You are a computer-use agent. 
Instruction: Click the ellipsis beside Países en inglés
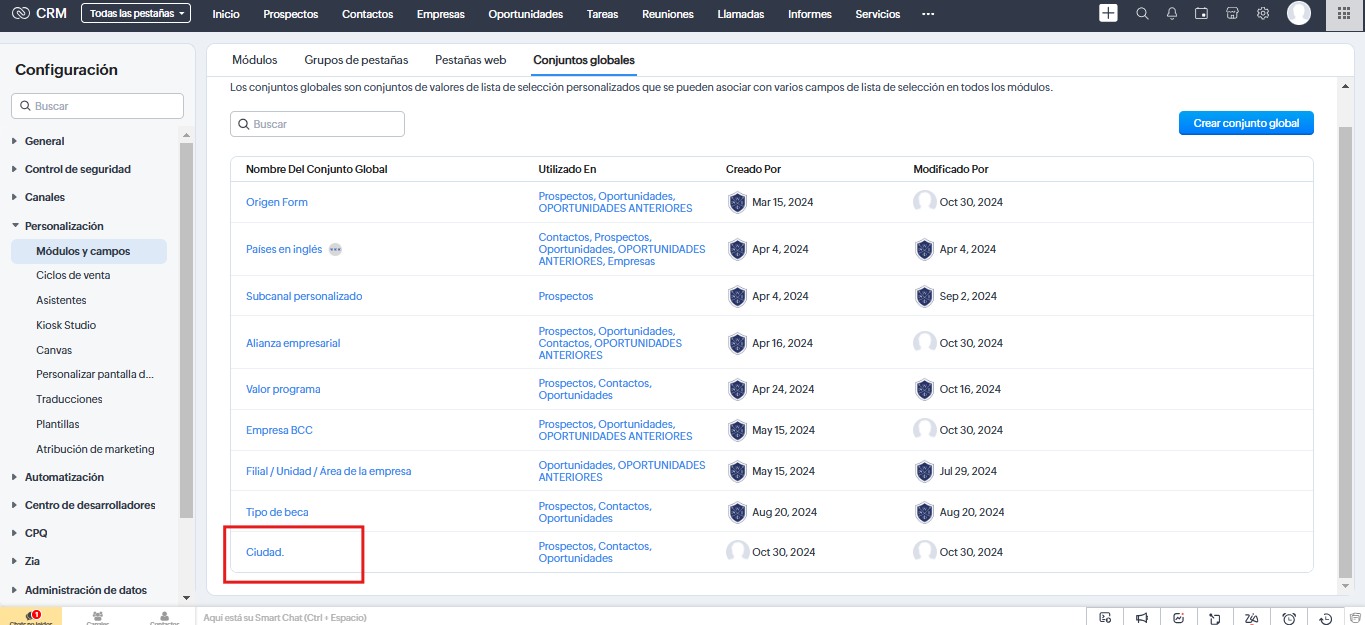335,249
